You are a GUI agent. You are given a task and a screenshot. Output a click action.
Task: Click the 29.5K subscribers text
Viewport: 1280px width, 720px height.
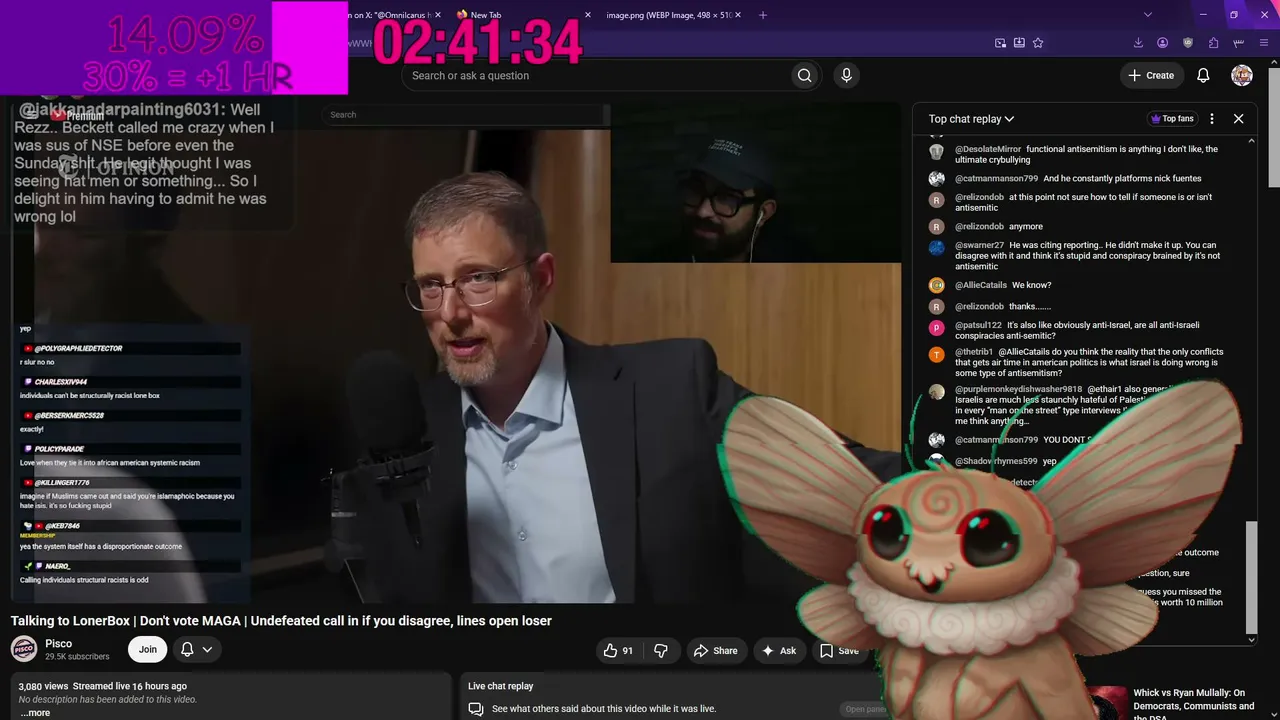pos(77,657)
